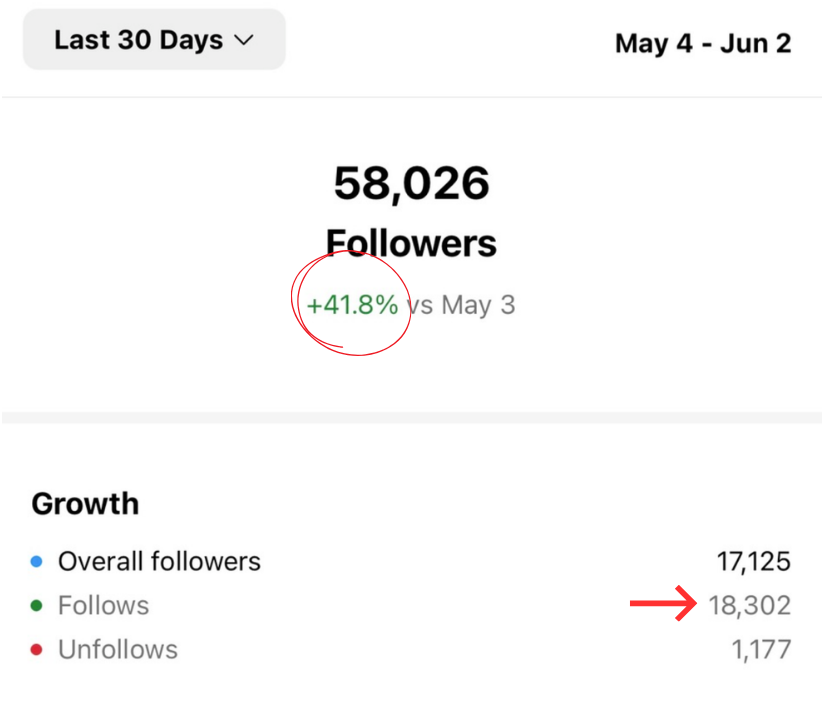The image size is (823, 715).
Task: Select the Unfollows row label
Action: [x=118, y=650]
